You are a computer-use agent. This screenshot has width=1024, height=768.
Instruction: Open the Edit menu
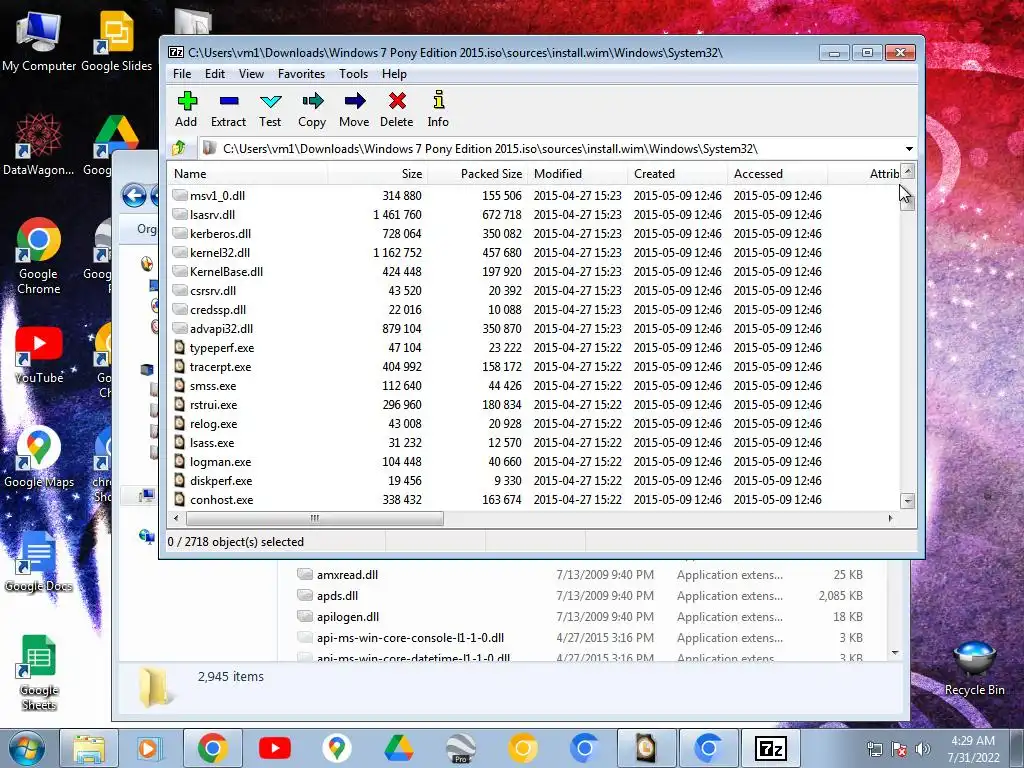point(214,74)
